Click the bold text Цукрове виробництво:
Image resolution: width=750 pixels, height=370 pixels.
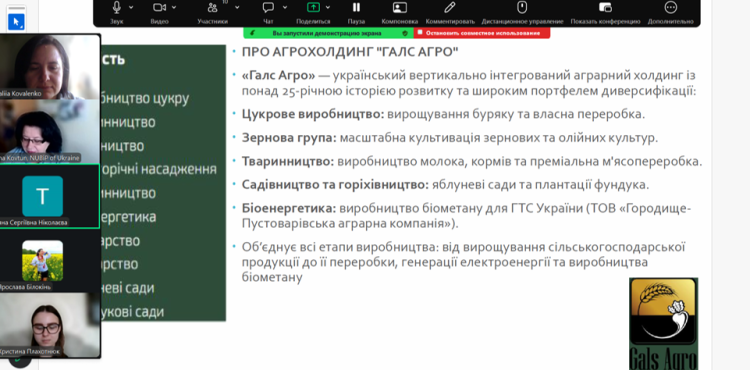point(313,114)
